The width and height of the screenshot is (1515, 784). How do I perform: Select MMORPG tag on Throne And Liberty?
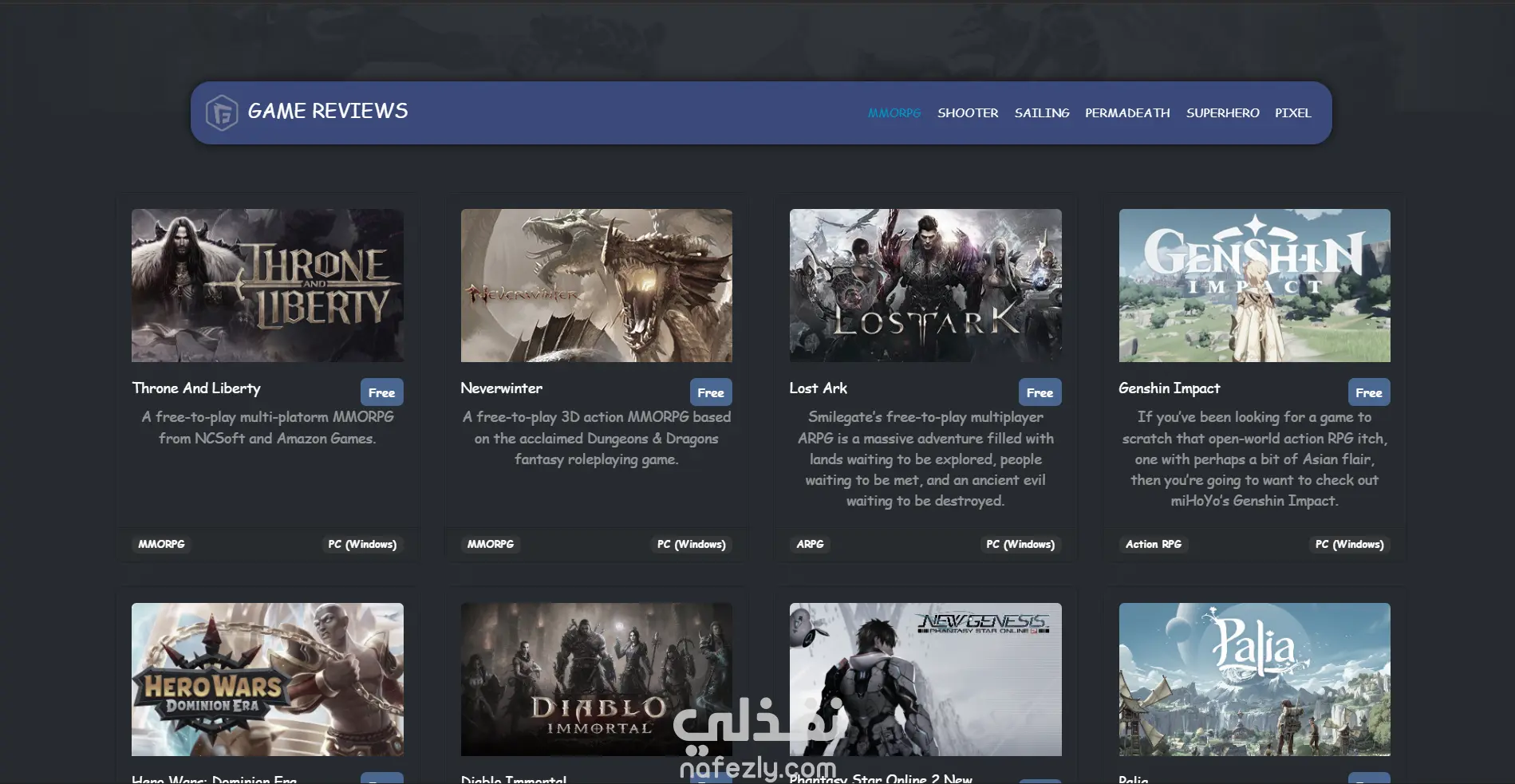[161, 544]
